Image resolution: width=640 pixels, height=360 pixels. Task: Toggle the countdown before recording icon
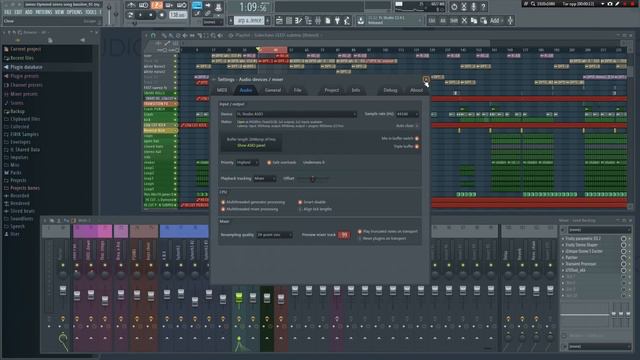coord(157,5)
